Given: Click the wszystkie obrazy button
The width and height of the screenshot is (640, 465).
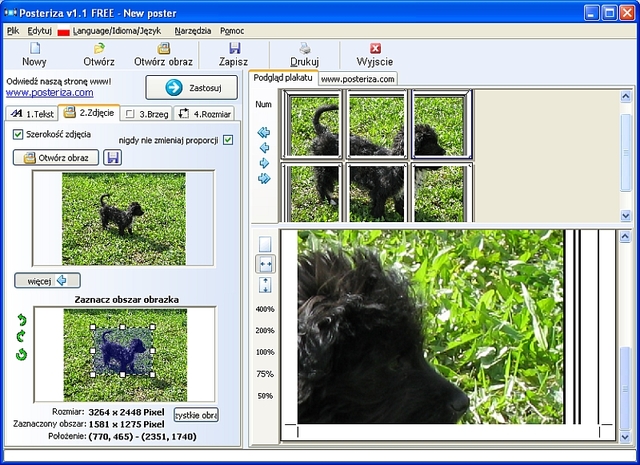Looking at the screenshot, I should click(196, 415).
